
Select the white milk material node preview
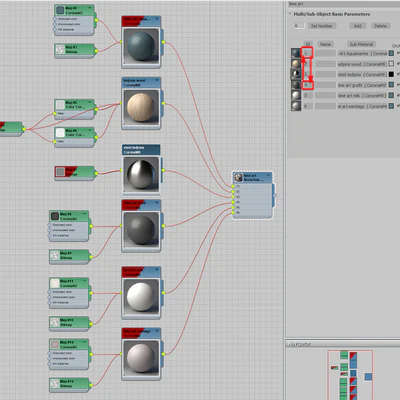click(141, 297)
